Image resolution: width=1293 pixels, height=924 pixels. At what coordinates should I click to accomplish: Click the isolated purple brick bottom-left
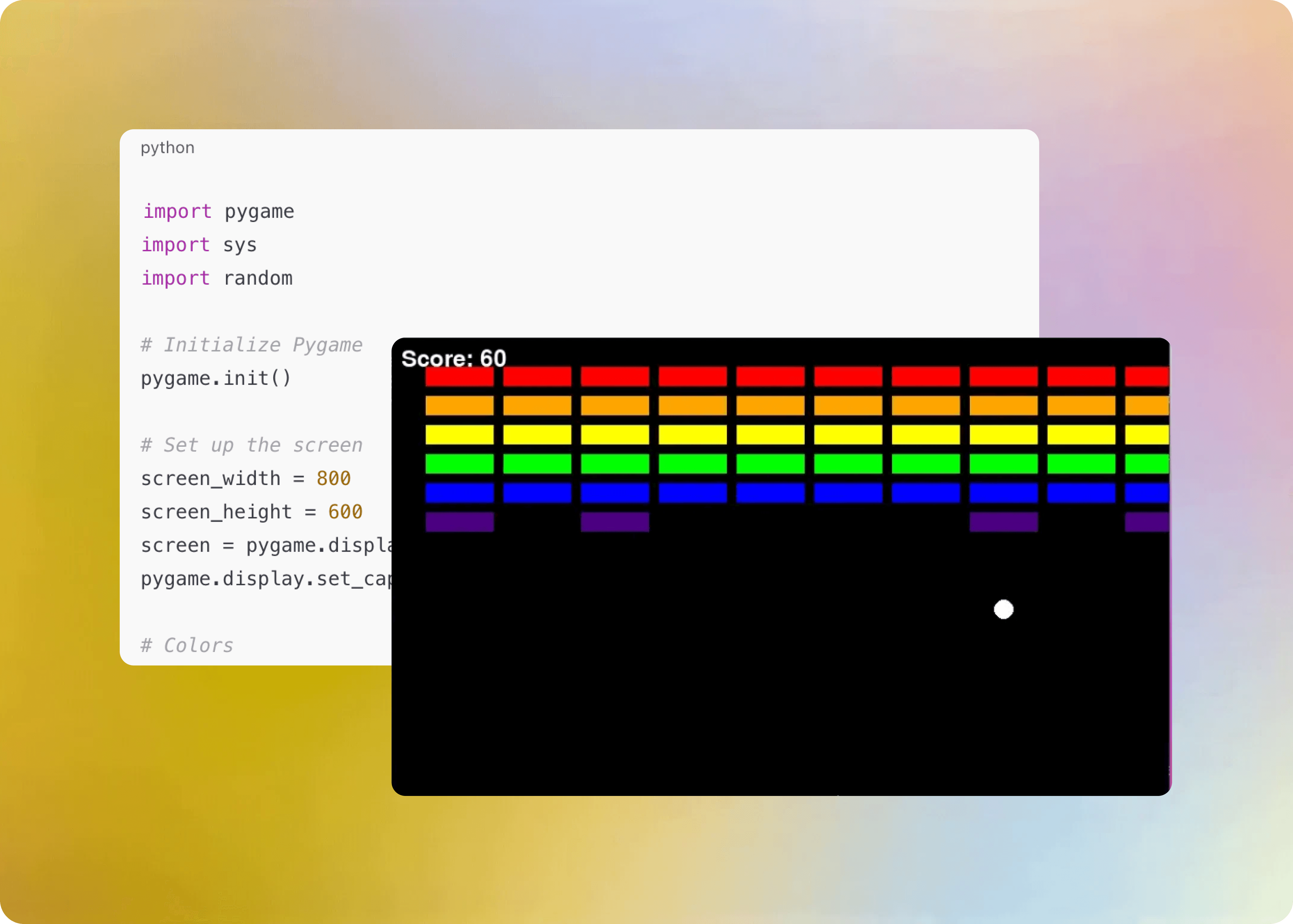tap(459, 522)
